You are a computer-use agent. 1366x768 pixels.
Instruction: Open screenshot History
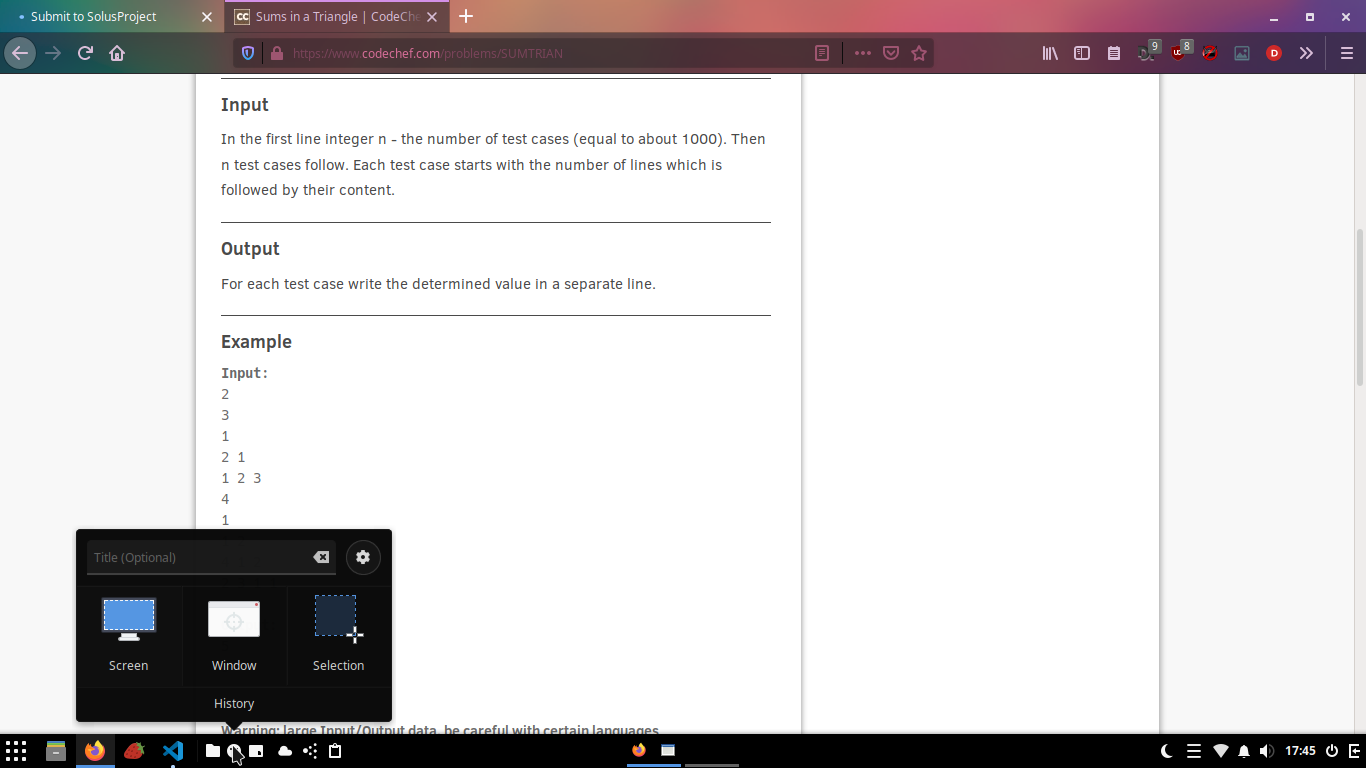pyautogui.click(x=234, y=704)
